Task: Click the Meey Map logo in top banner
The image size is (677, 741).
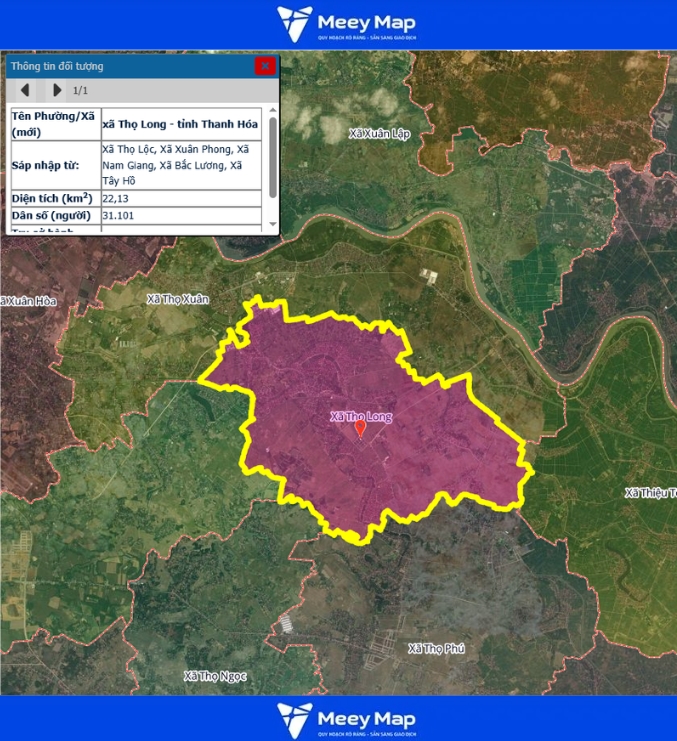Action: pyautogui.click(x=346, y=25)
